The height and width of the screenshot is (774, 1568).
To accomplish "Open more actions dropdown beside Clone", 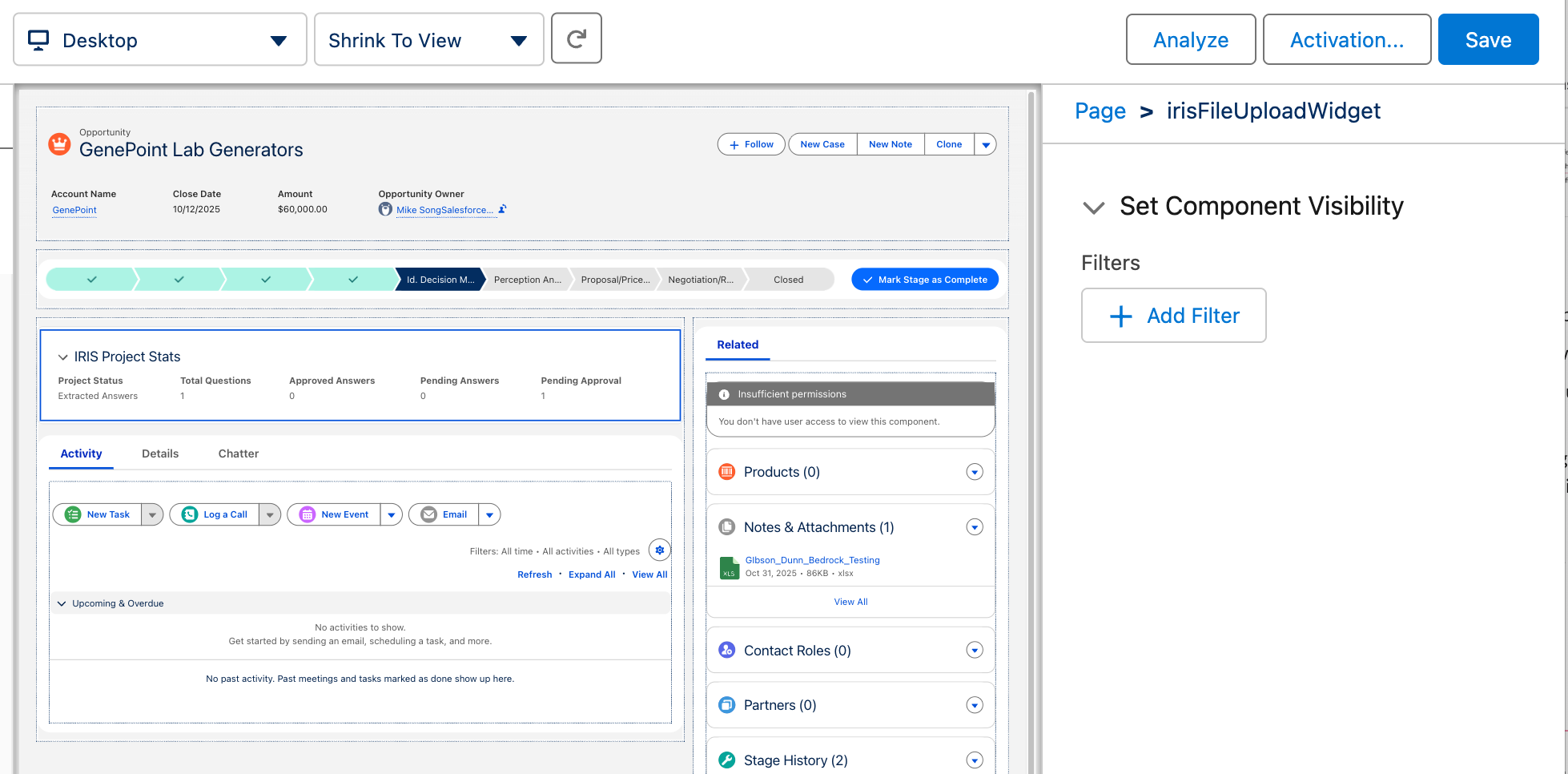I will (986, 145).
